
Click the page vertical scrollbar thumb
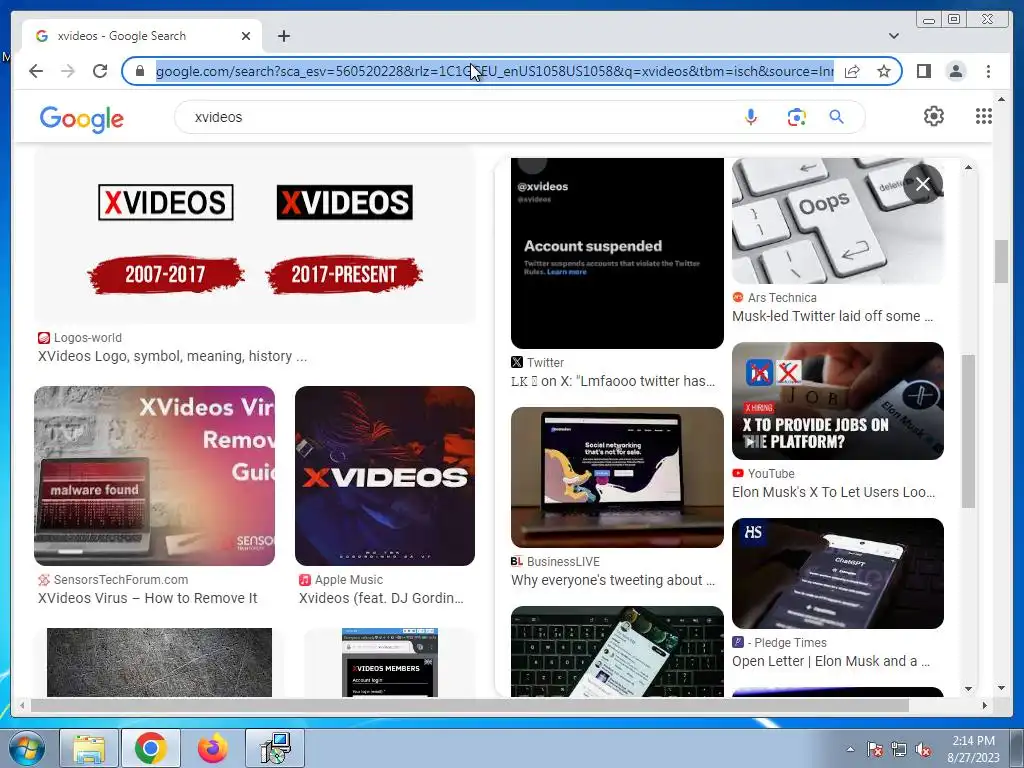[1002, 261]
